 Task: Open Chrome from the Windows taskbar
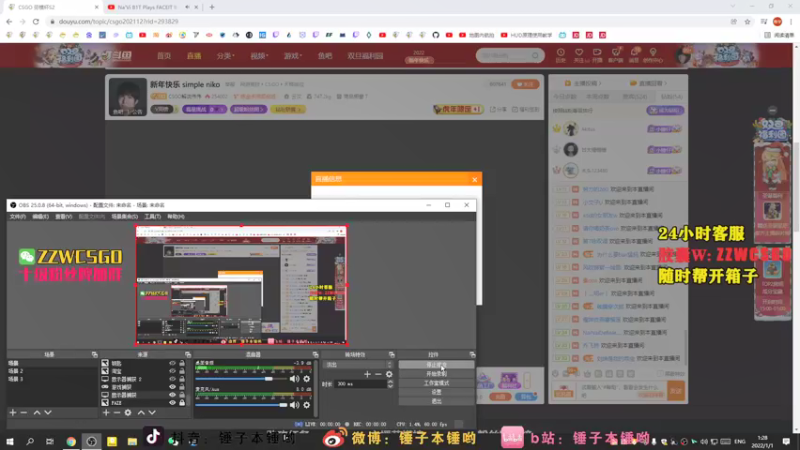coord(71,441)
